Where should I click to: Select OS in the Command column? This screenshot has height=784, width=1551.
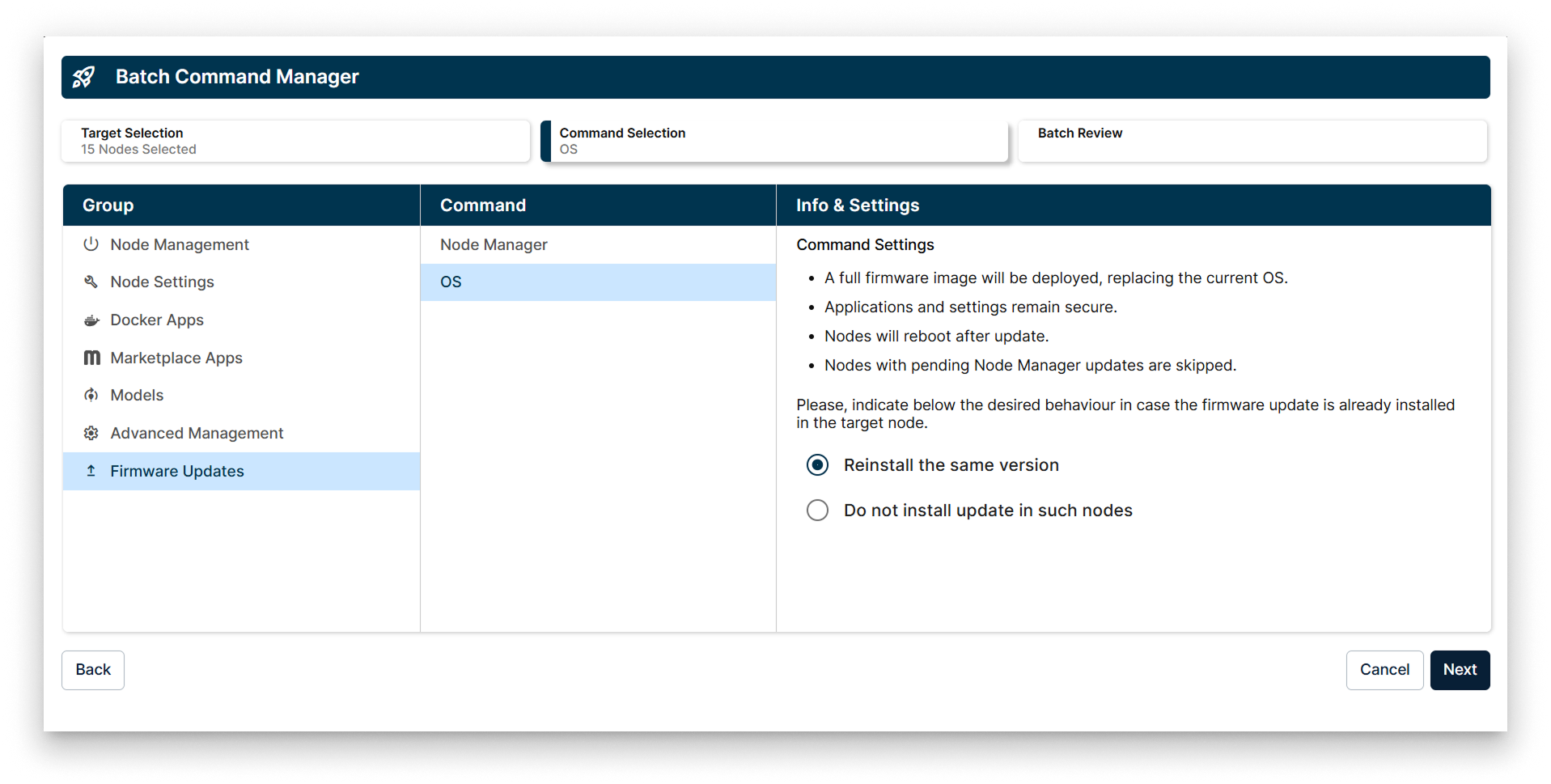(x=451, y=282)
